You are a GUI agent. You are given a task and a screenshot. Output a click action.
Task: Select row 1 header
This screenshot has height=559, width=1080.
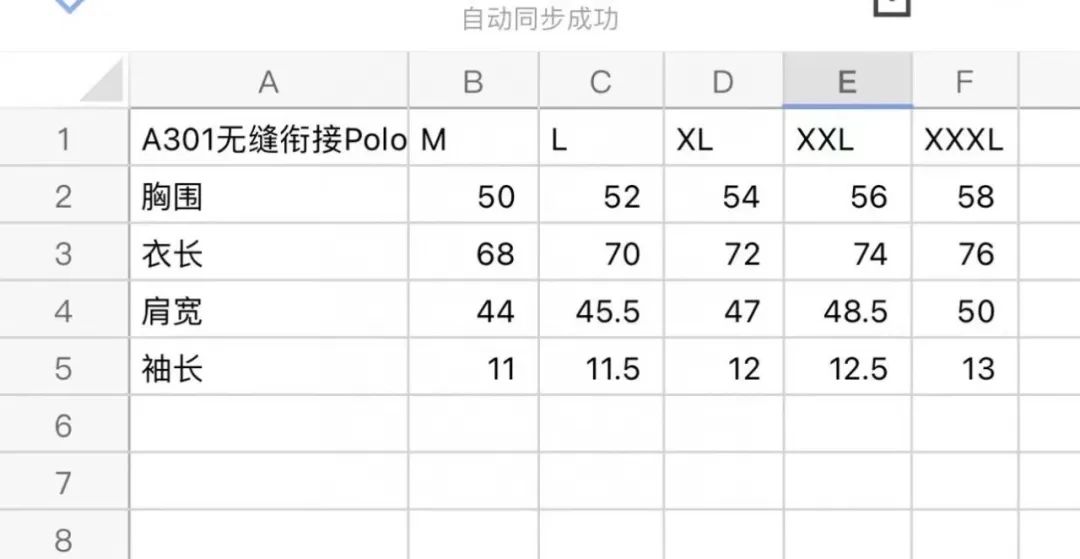(63, 139)
